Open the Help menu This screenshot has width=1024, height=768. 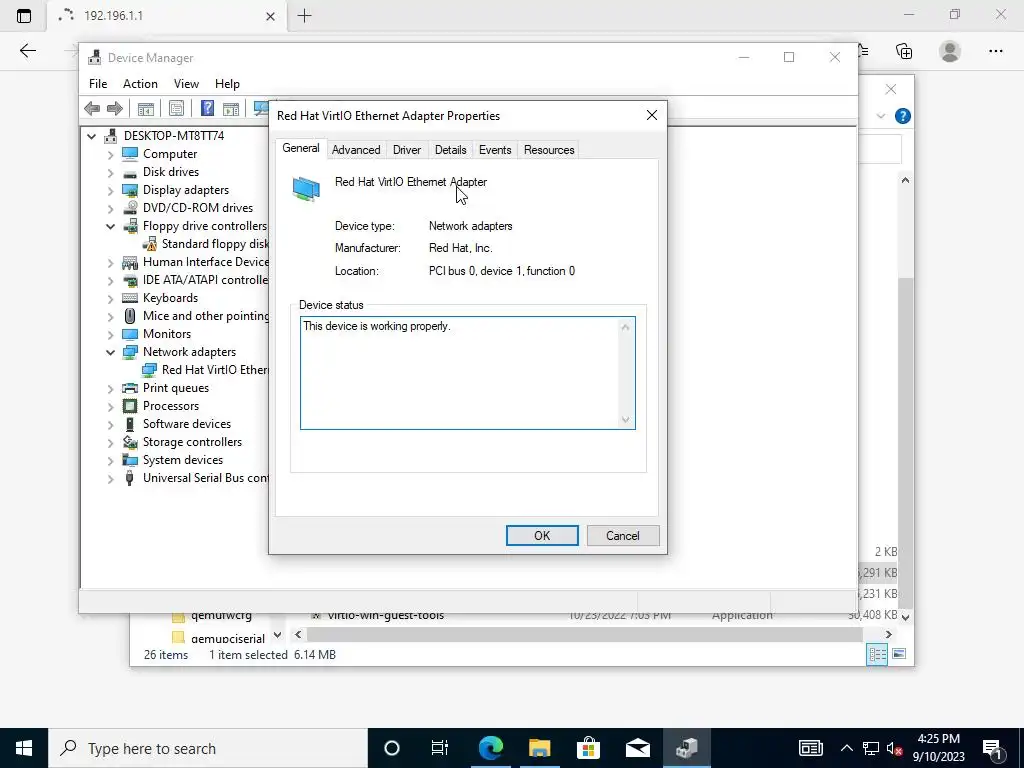(227, 84)
